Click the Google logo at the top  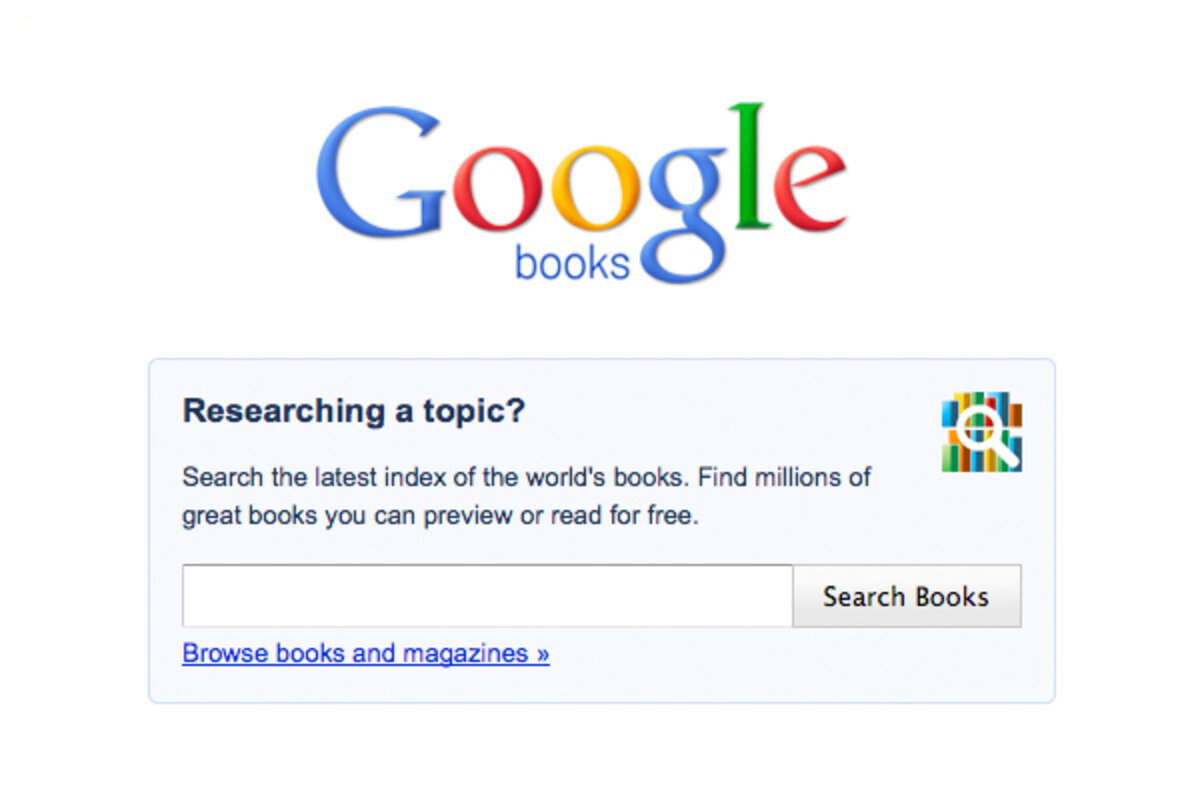coord(582,192)
